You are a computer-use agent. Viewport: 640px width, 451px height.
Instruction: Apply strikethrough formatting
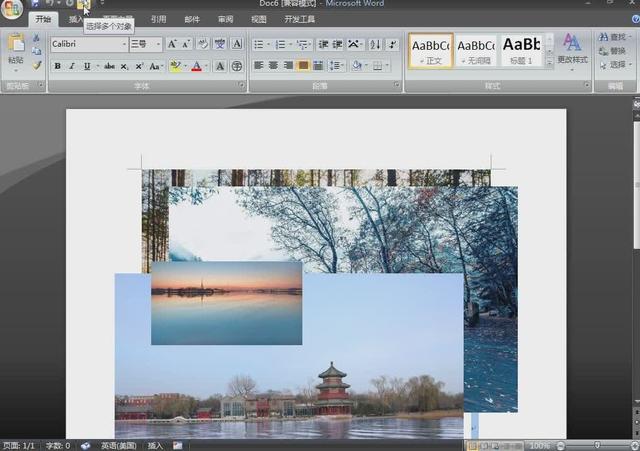[x=109, y=66]
